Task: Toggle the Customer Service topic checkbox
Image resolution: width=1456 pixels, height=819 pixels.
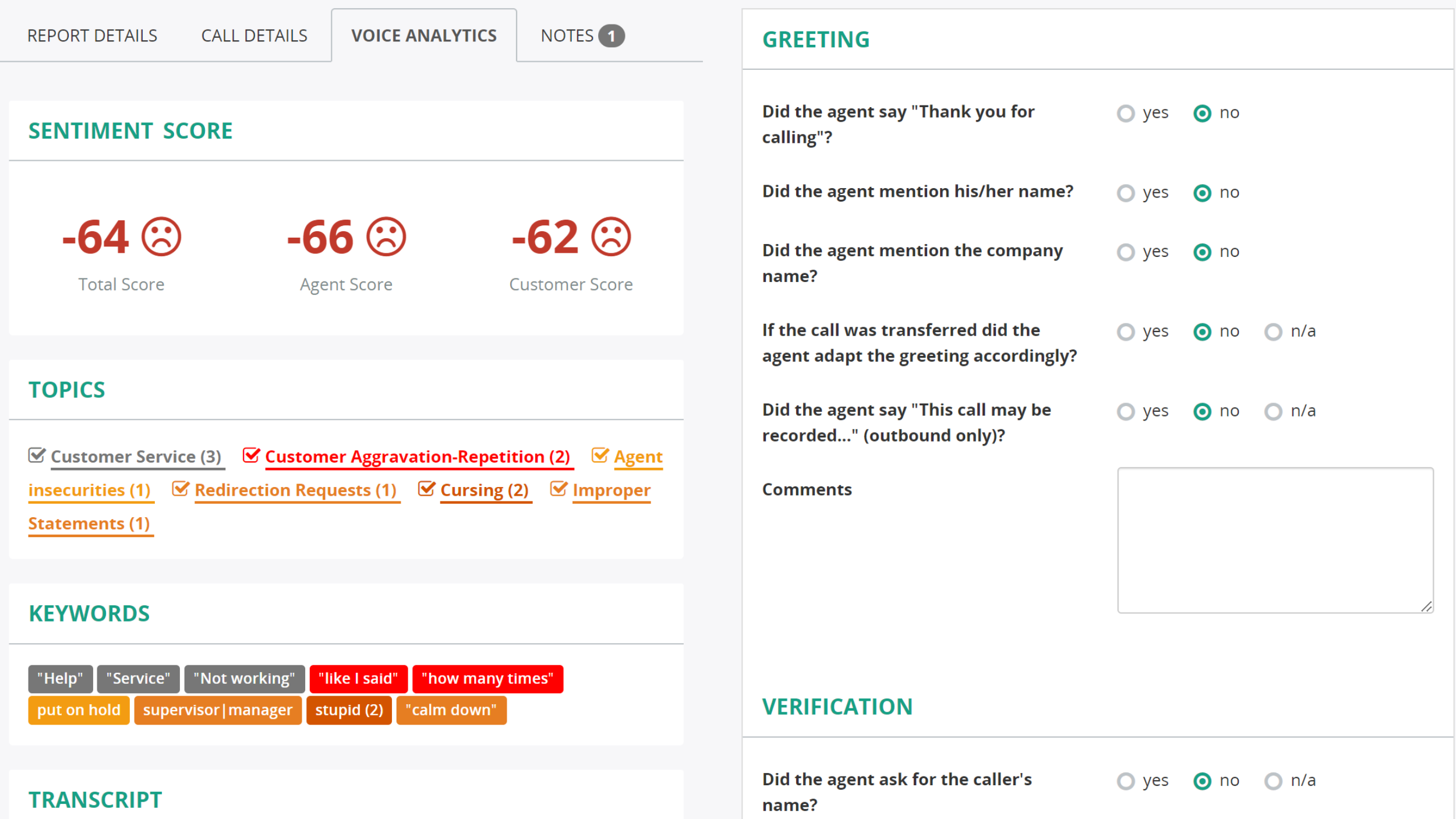Action: pyautogui.click(x=37, y=455)
